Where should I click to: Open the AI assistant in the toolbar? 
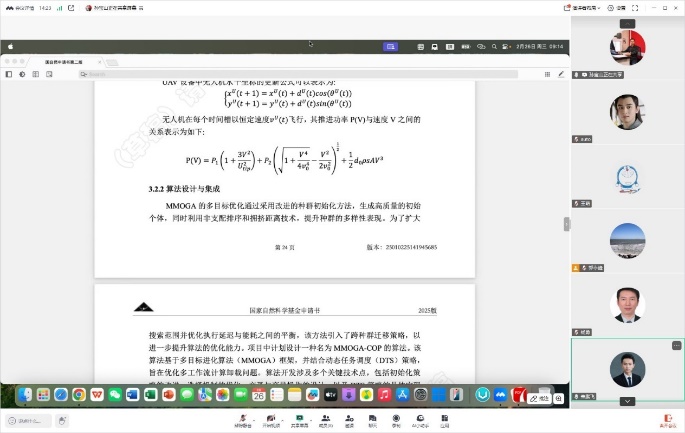[x=420, y=418]
